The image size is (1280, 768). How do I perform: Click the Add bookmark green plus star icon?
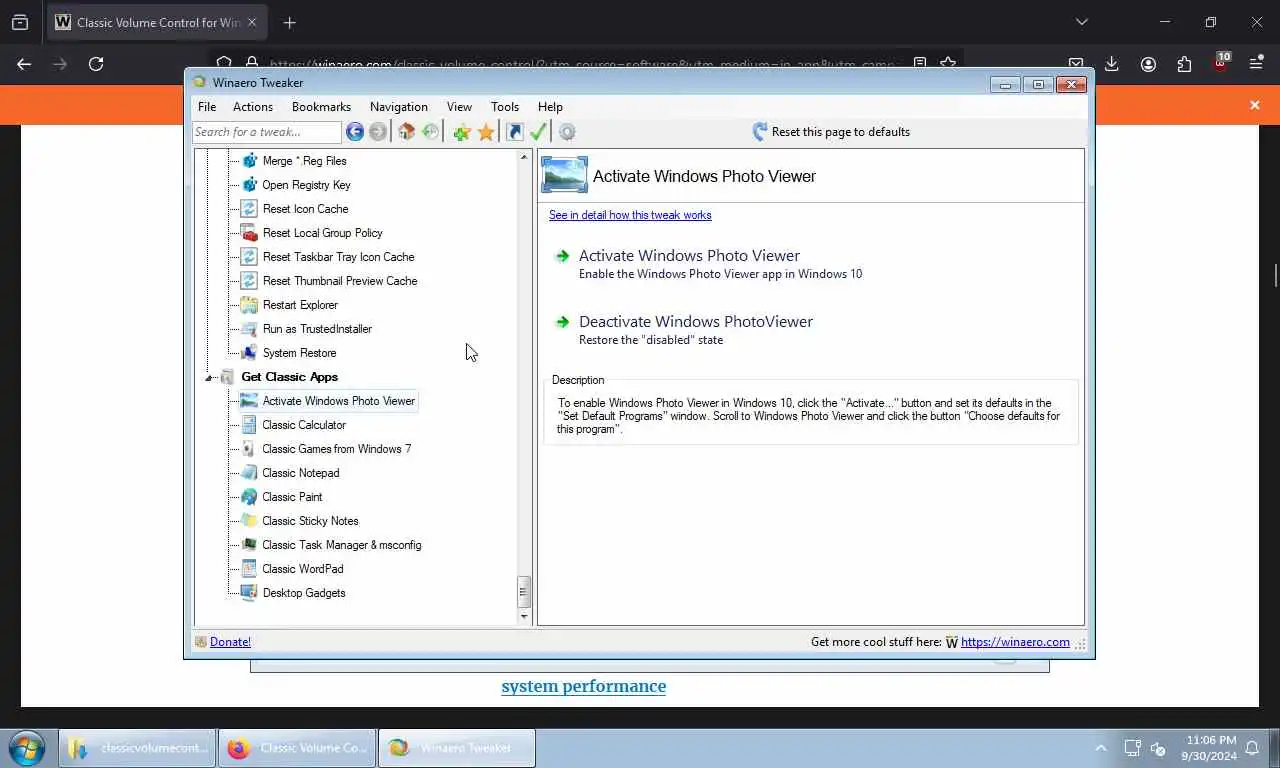(461, 132)
